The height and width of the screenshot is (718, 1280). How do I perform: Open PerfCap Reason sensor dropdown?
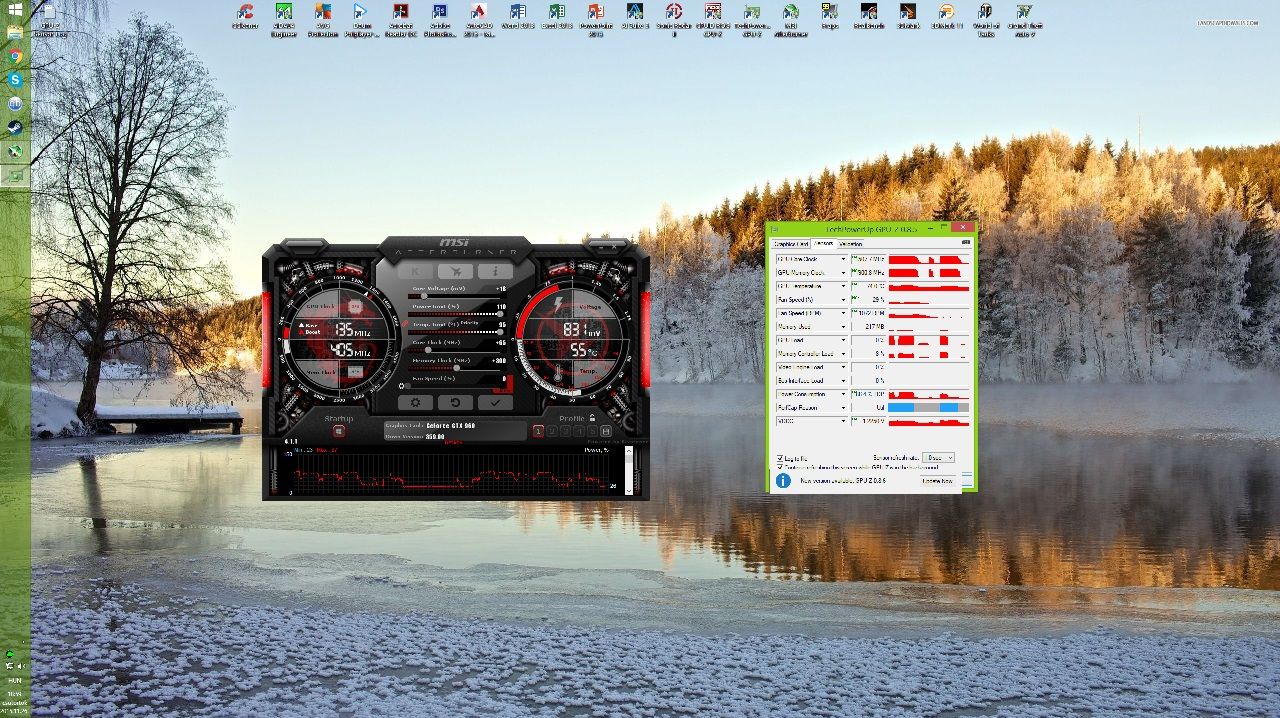pyautogui.click(x=843, y=408)
